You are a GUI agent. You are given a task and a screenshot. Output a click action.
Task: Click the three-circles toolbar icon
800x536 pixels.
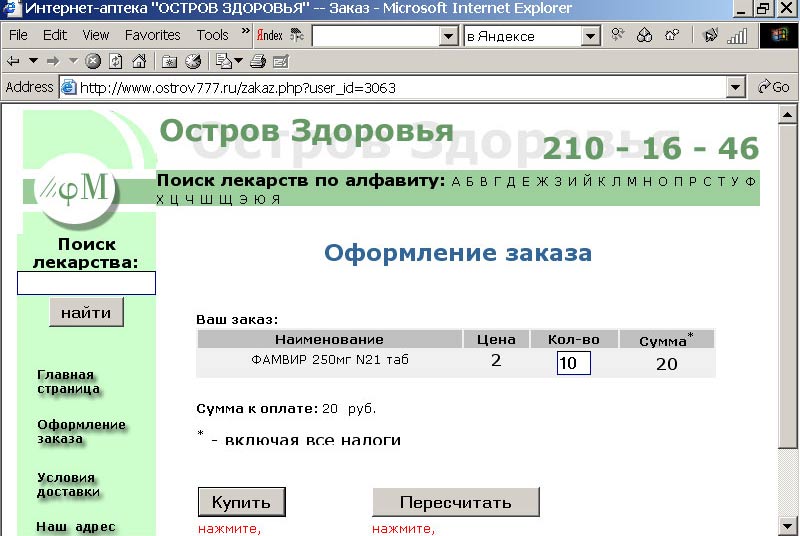(x=644, y=35)
